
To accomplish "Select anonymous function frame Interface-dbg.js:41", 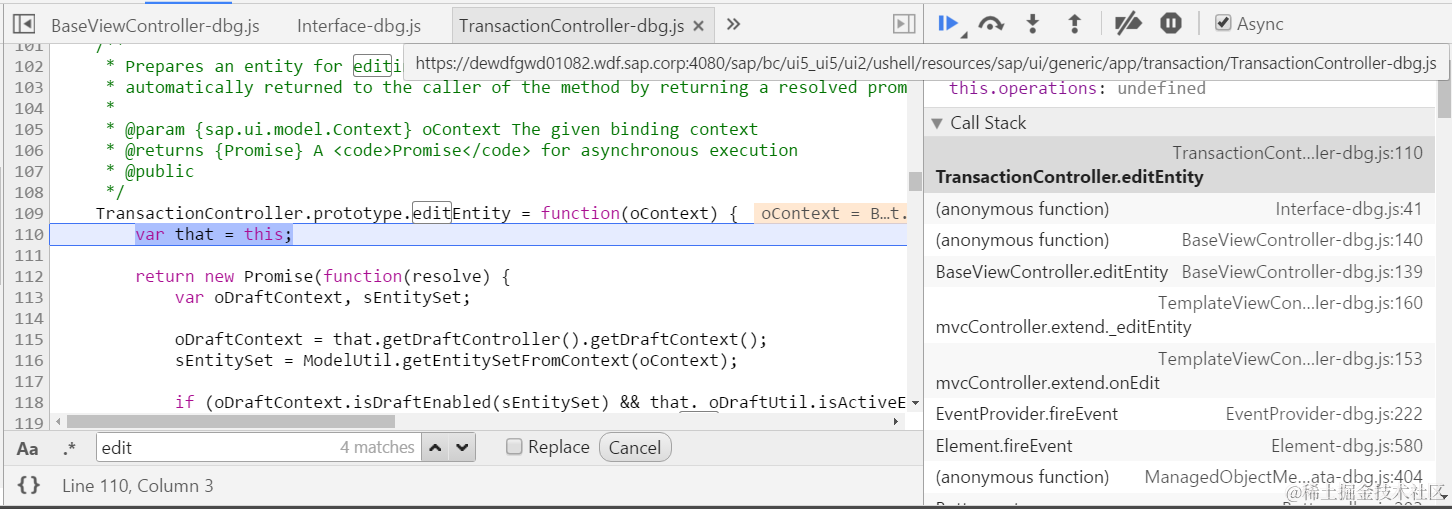I will [x=1180, y=209].
